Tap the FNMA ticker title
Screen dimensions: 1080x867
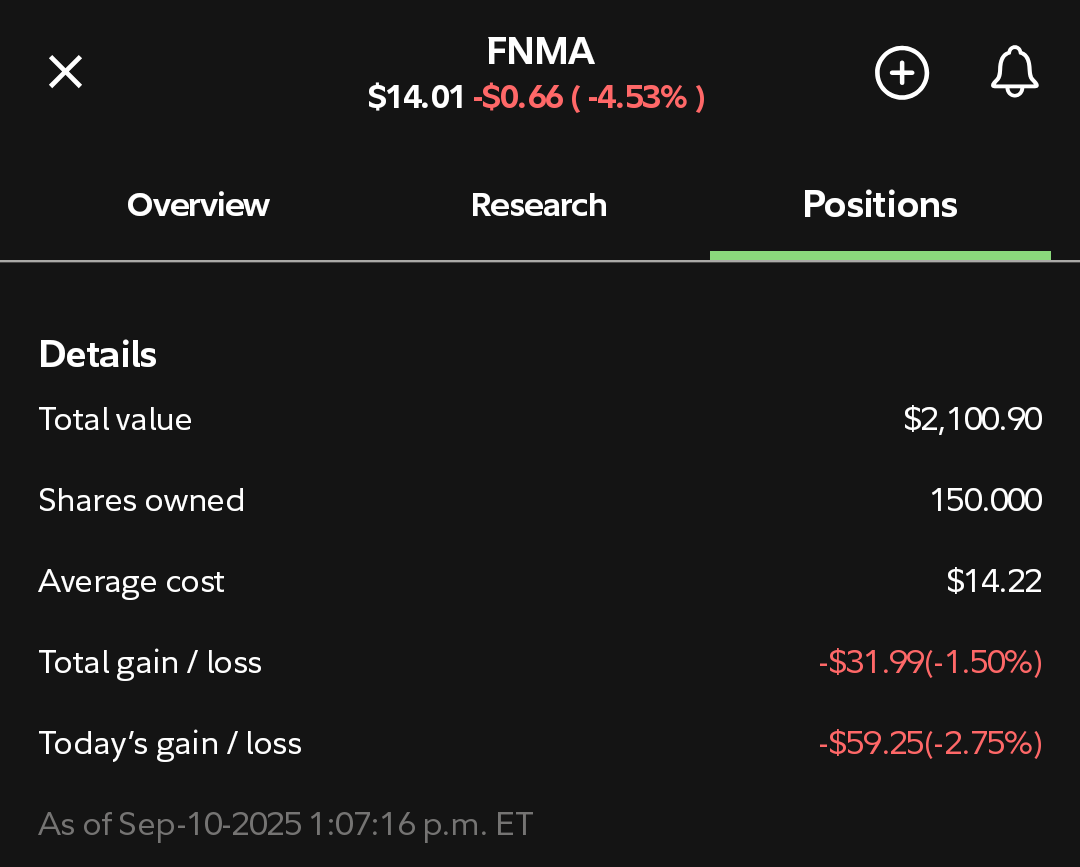coord(540,52)
